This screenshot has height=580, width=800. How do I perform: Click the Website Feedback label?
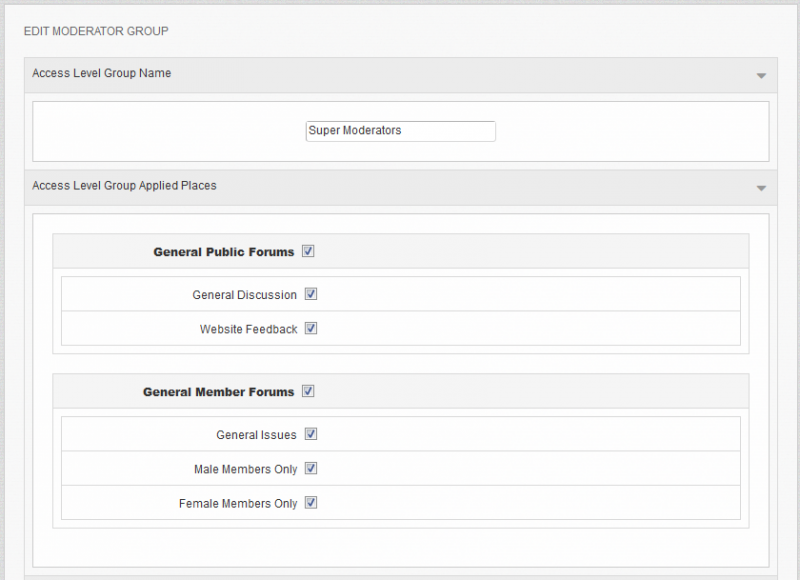248,329
